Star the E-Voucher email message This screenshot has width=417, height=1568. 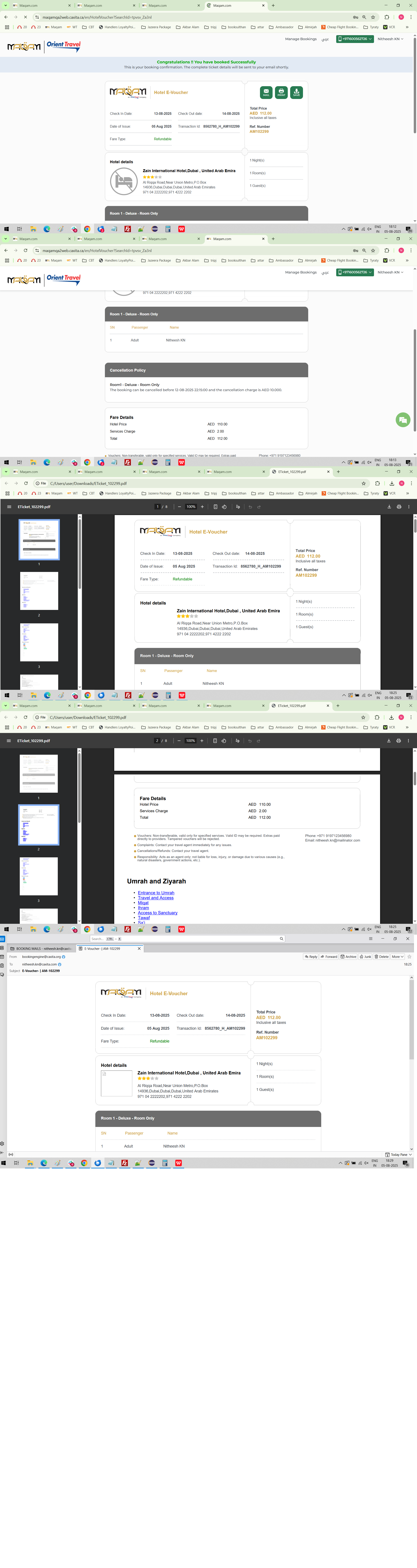[x=409, y=956]
